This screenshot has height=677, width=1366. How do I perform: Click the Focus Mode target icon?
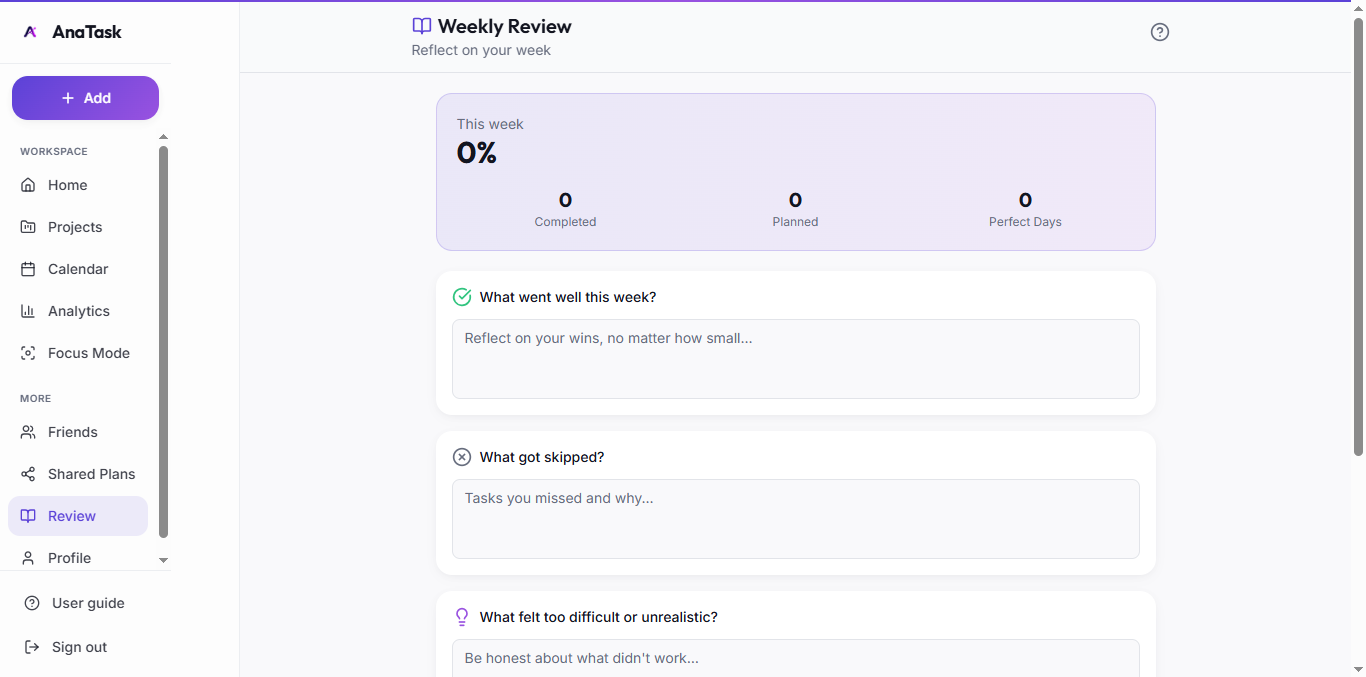click(x=28, y=353)
